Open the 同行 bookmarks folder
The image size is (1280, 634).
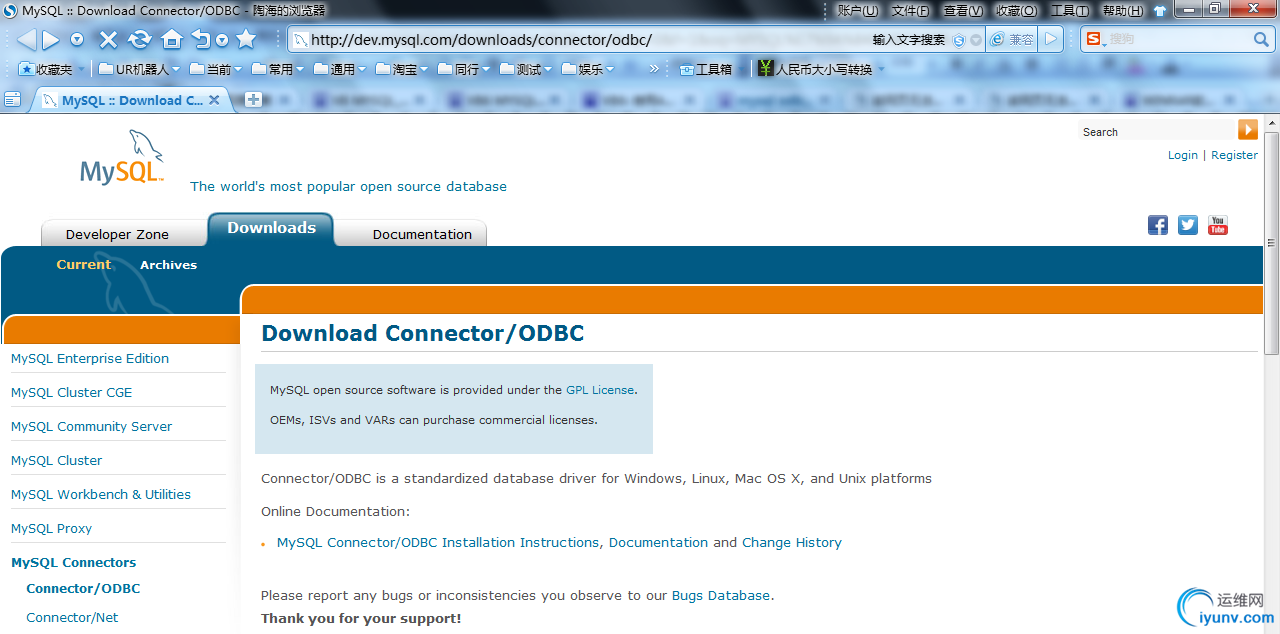[463, 69]
